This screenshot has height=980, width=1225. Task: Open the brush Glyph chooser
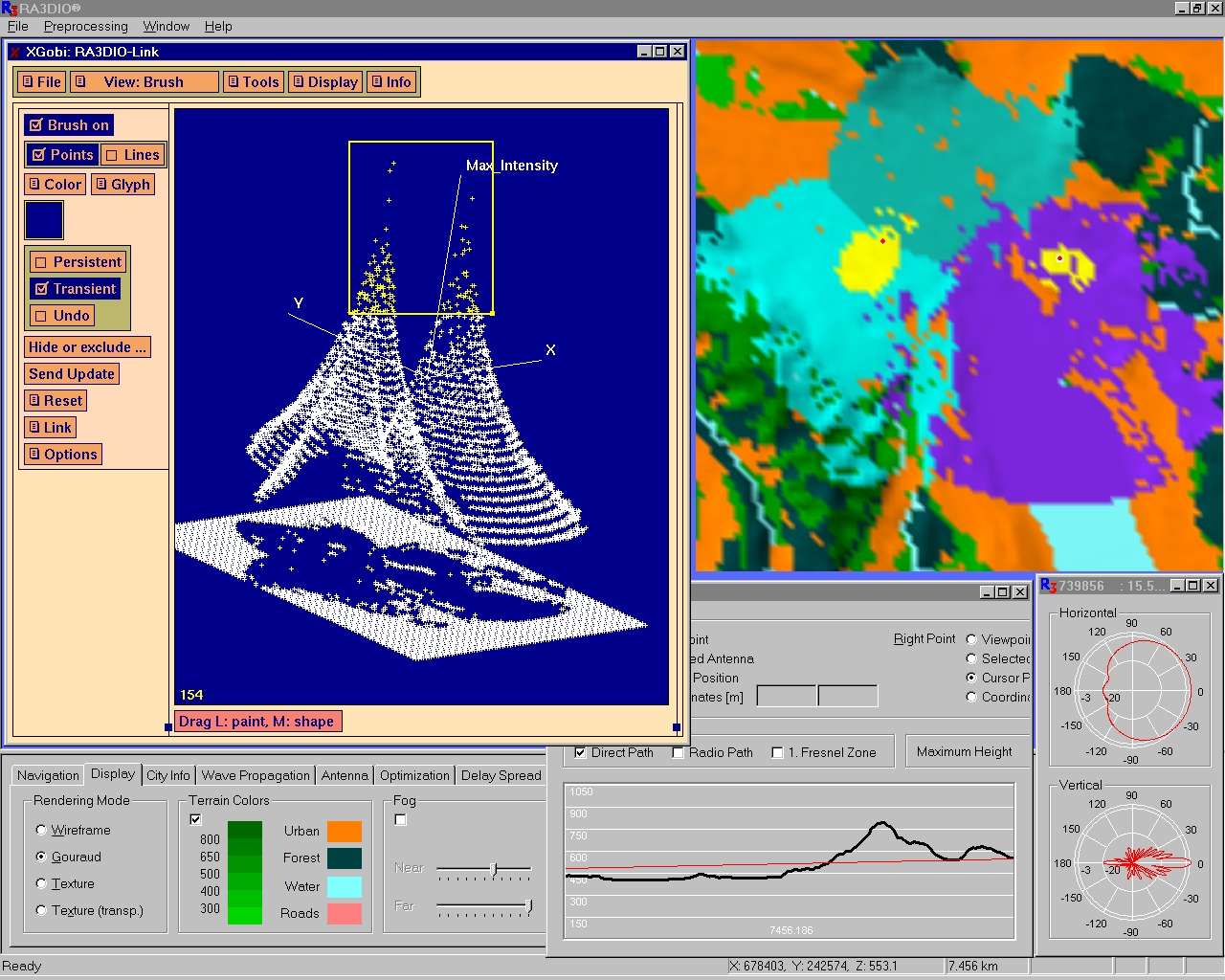(122, 185)
